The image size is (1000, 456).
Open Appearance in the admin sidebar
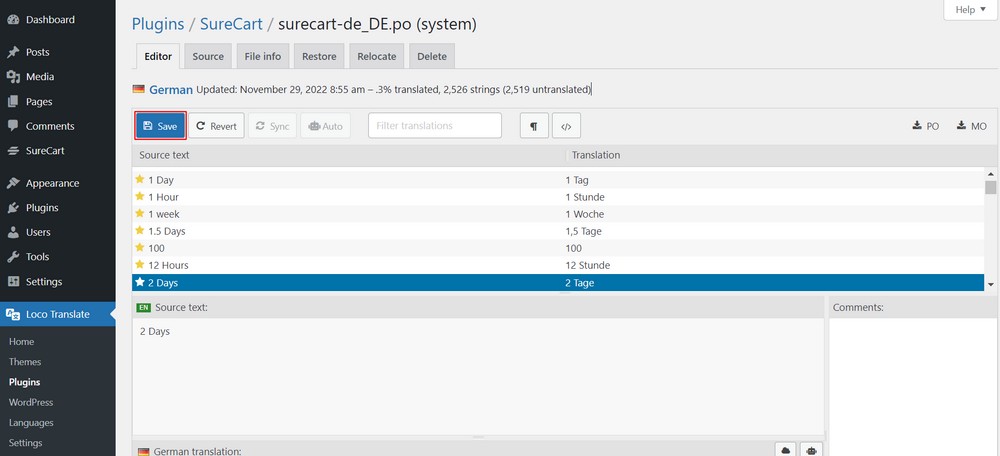(52, 183)
